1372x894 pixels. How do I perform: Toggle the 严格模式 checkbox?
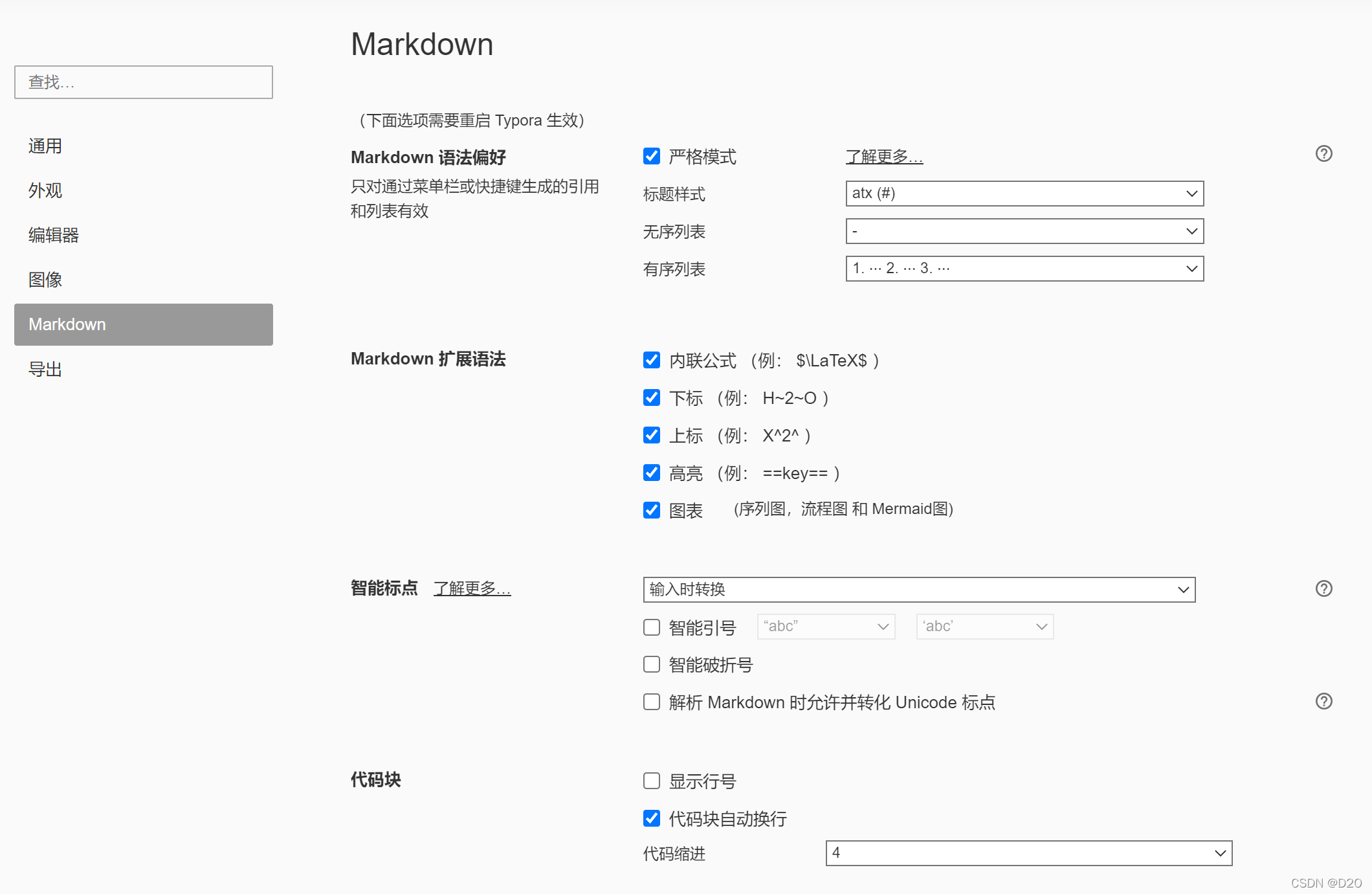click(x=652, y=156)
